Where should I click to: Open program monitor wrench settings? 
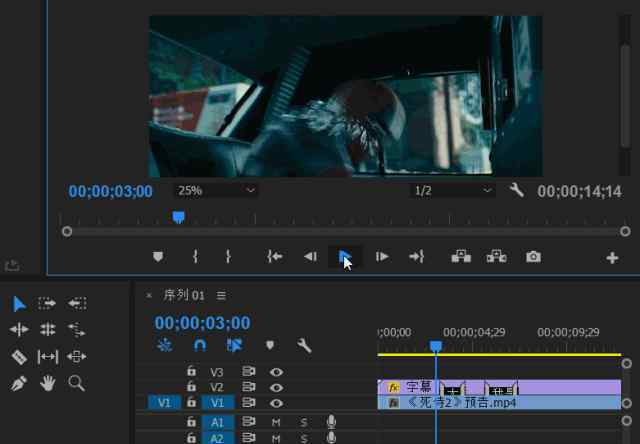[517, 190]
